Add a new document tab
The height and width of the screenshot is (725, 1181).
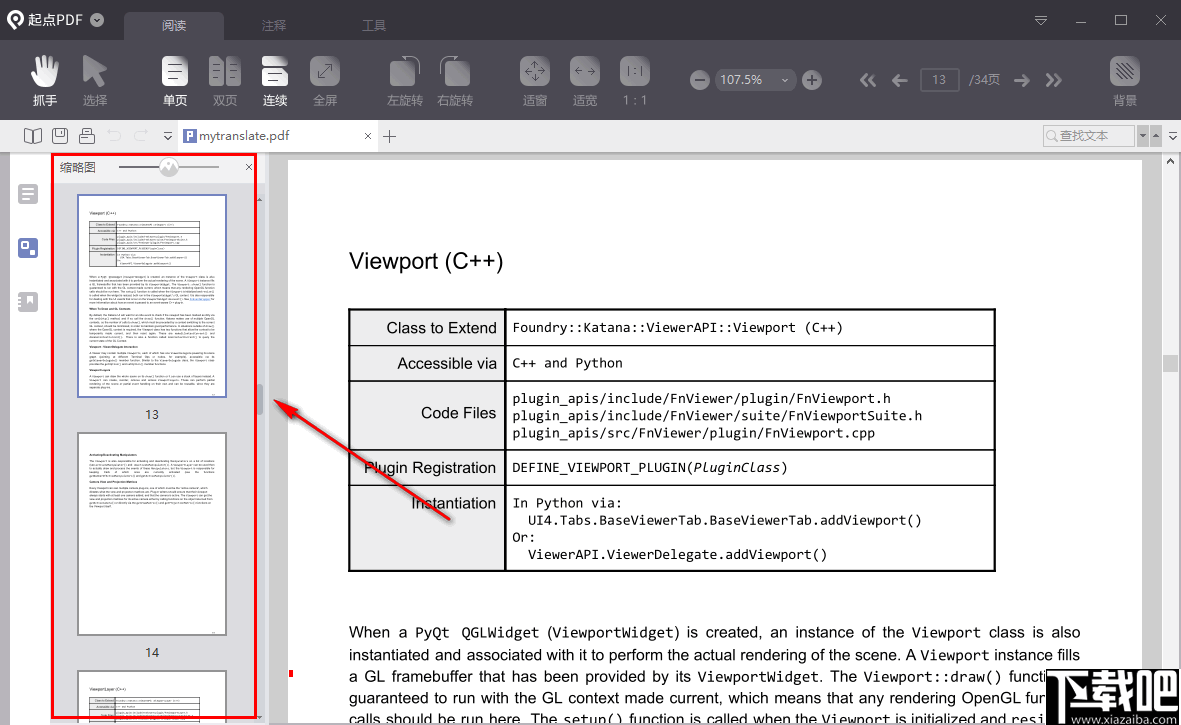389,136
